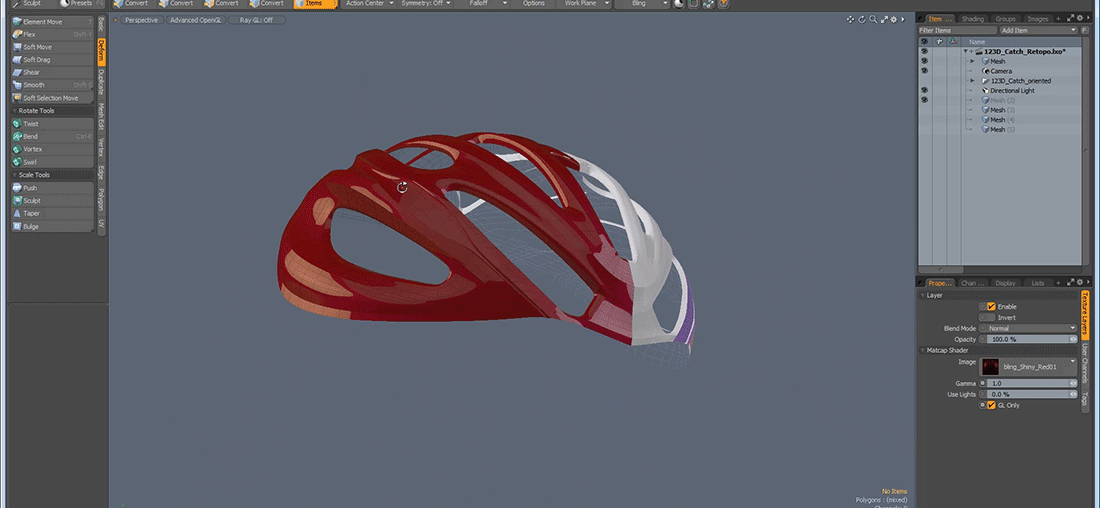Click the viewport zoom magnifier icon
This screenshot has height=508, width=1100.
[x=873, y=19]
